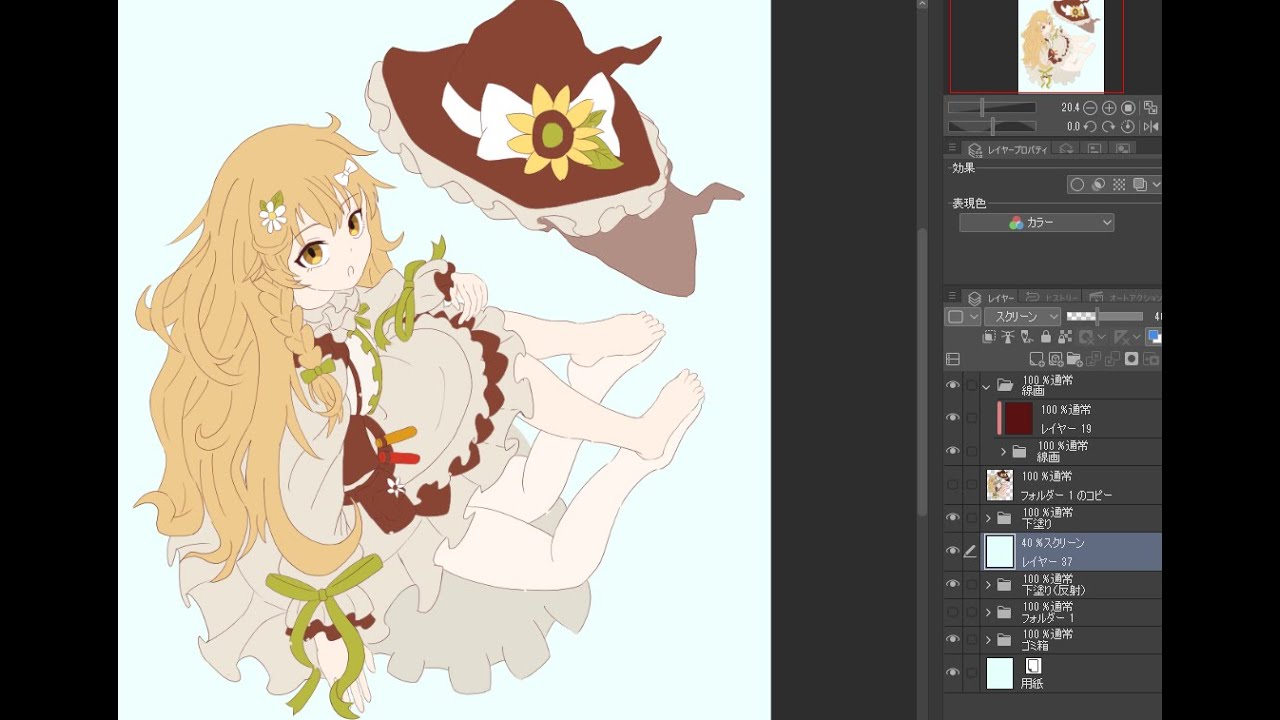Image resolution: width=1280 pixels, height=720 pixels.
Task: Open the second tab beside レイヤープロパティ
Action: pyautogui.click(x=1065, y=148)
